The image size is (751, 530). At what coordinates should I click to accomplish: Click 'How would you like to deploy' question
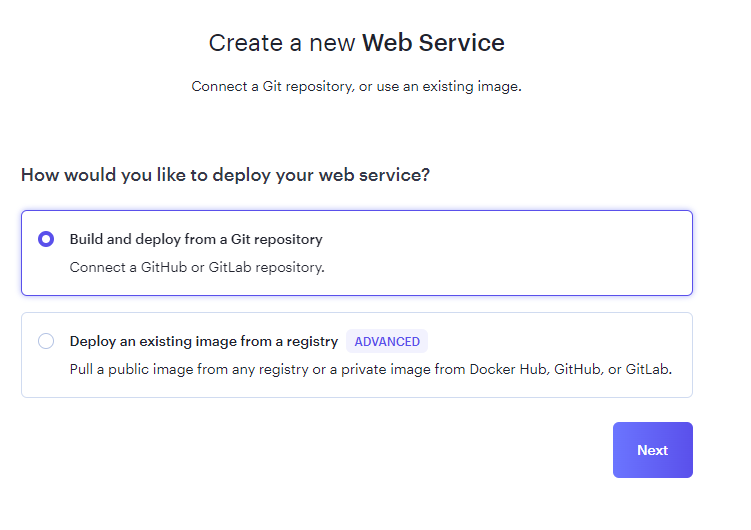[x=225, y=175]
